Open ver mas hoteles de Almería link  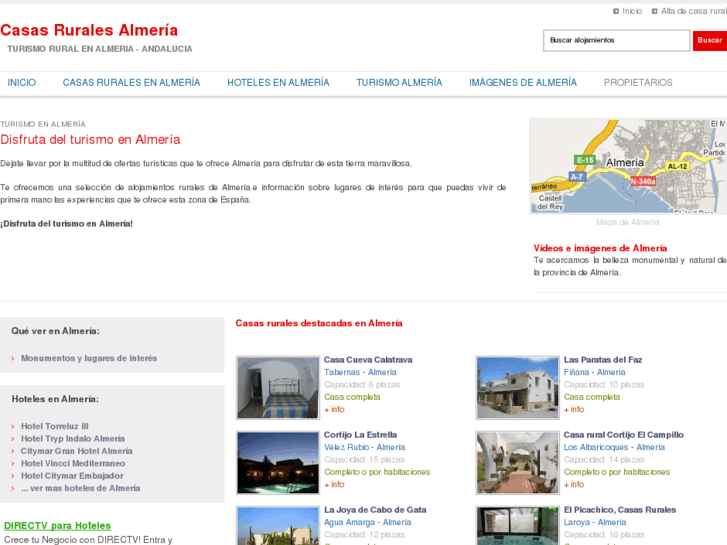(x=80, y=488)
